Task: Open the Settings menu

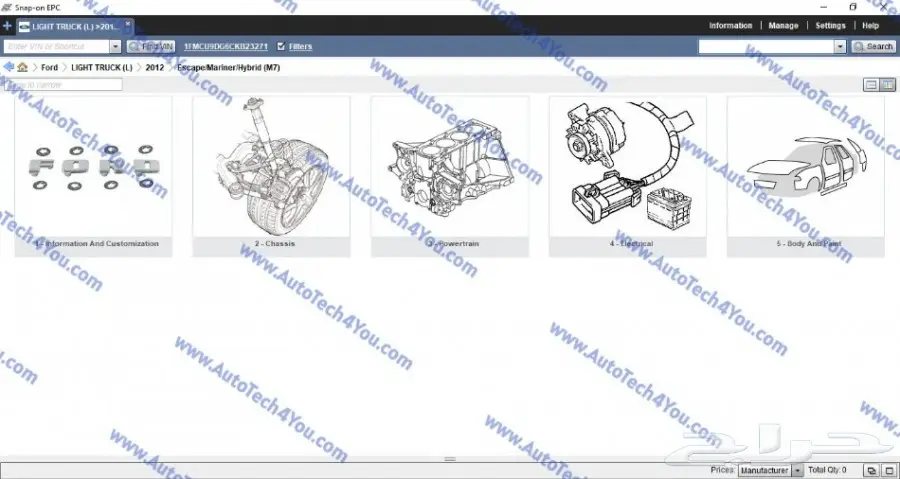Action: tap(830, 26)
